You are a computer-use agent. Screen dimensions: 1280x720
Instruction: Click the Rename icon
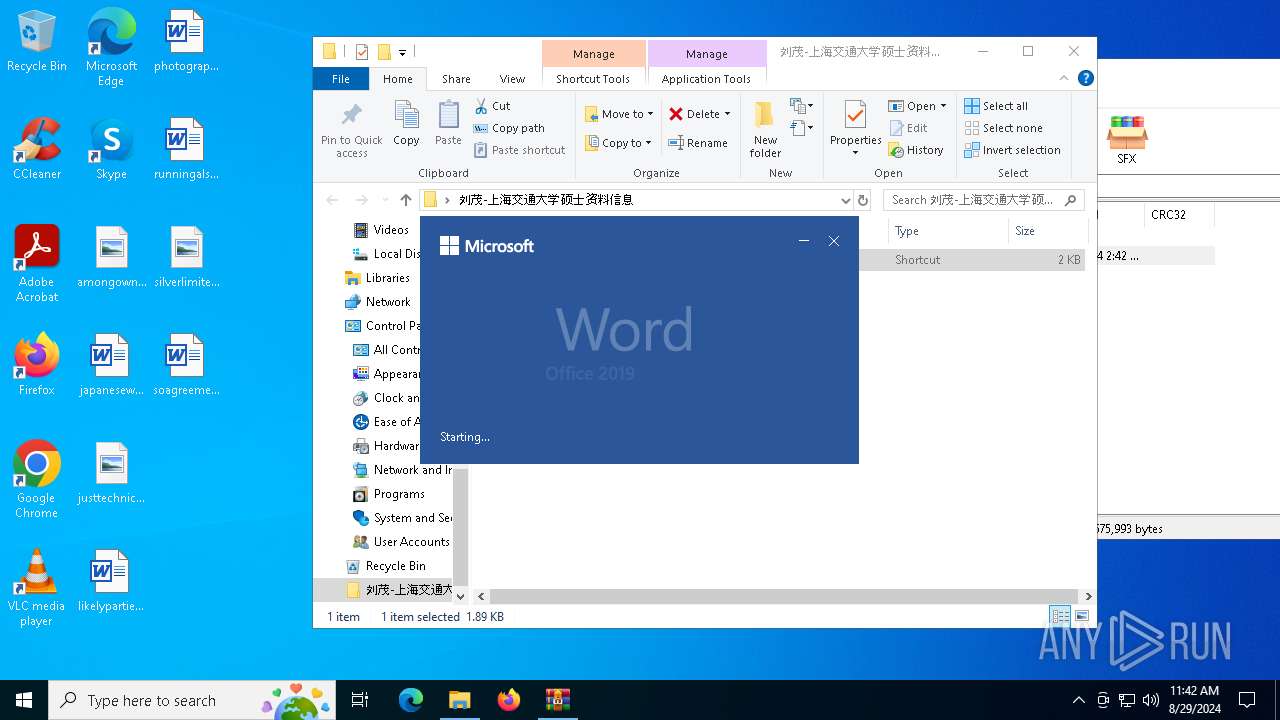[x=676, y=143]
